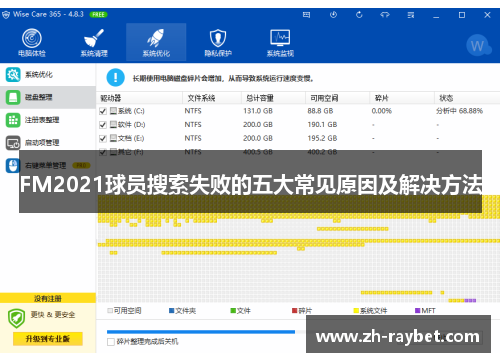
Task: Sort by the 状态 column header
Action: 467,98
